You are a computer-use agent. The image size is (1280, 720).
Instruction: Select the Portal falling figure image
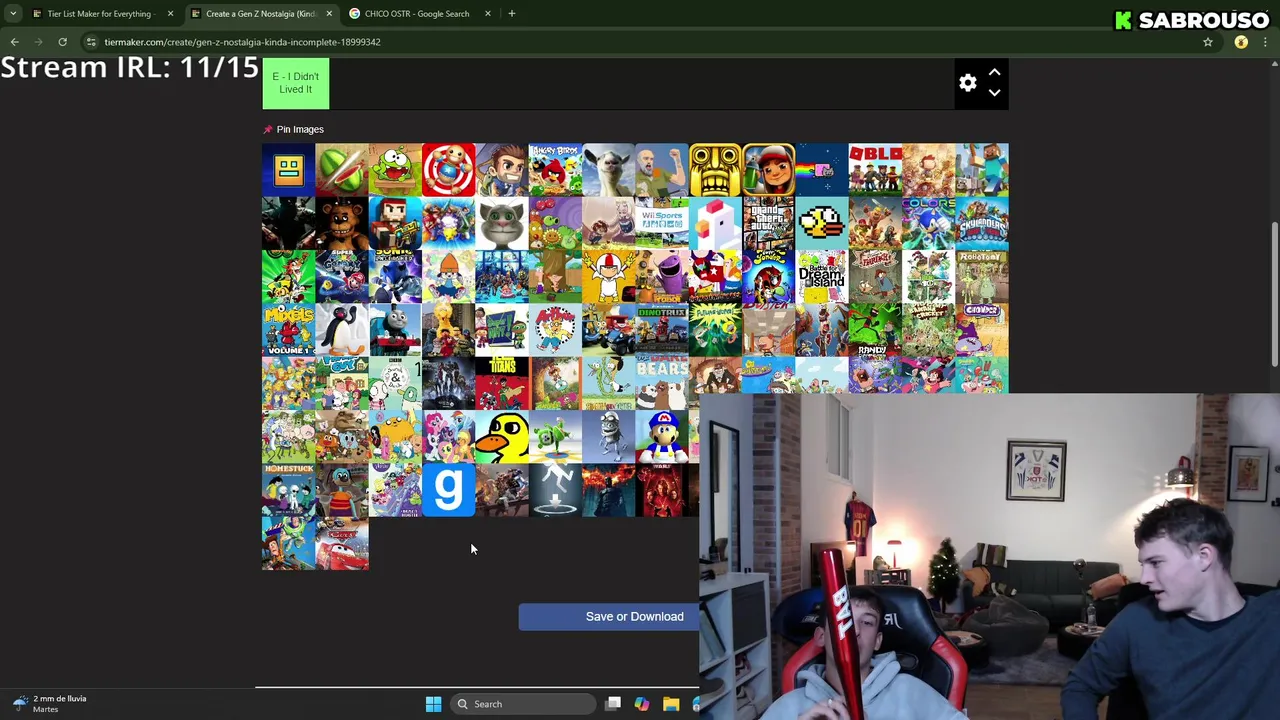(x=555, y=489)
